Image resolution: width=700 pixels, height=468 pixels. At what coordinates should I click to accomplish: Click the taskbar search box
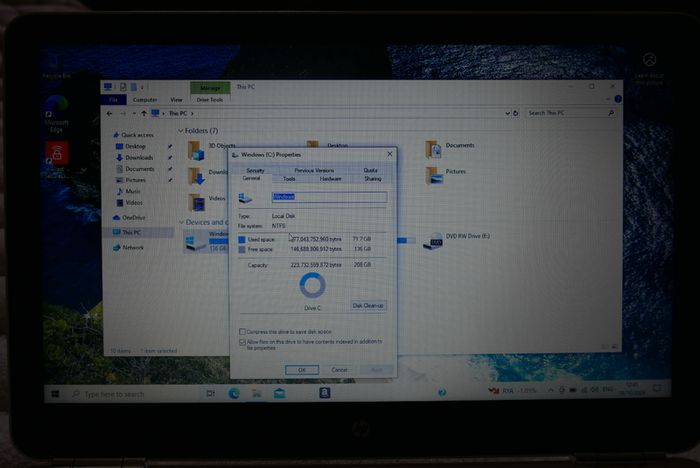(134, 394)
